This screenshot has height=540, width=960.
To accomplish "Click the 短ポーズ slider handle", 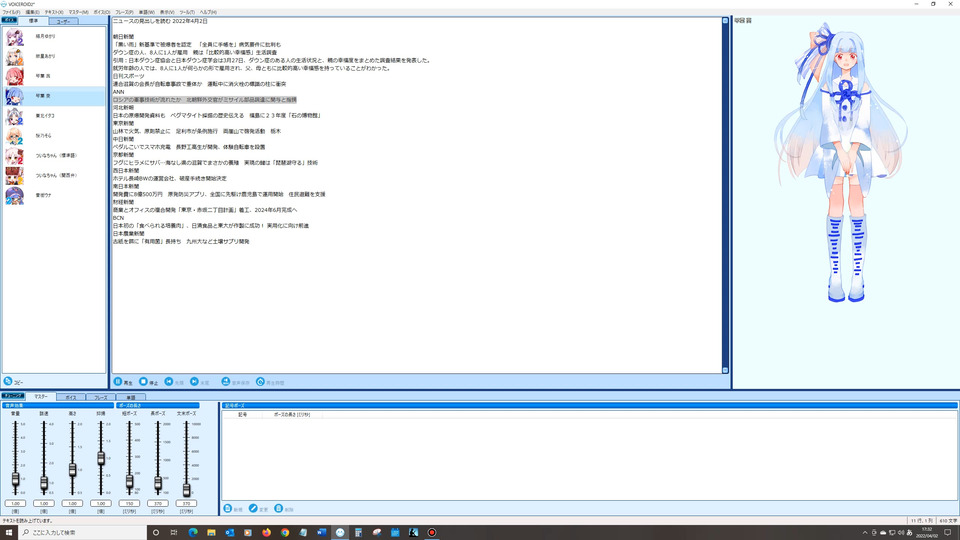I will [x=129, y=482].
